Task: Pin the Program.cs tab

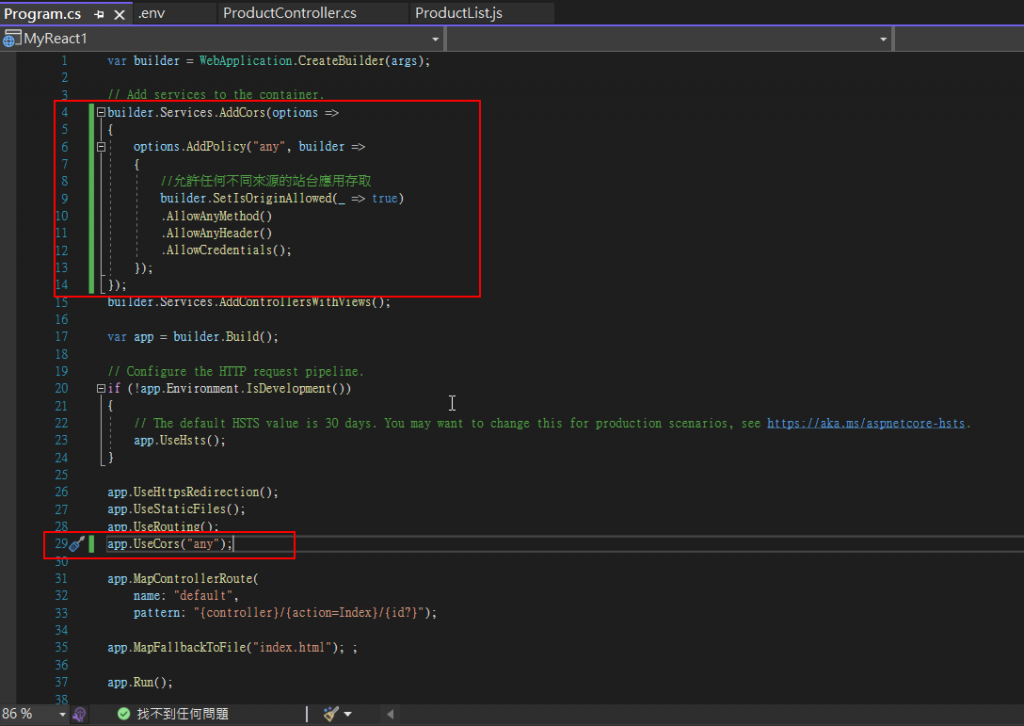Action: point(99,14)
